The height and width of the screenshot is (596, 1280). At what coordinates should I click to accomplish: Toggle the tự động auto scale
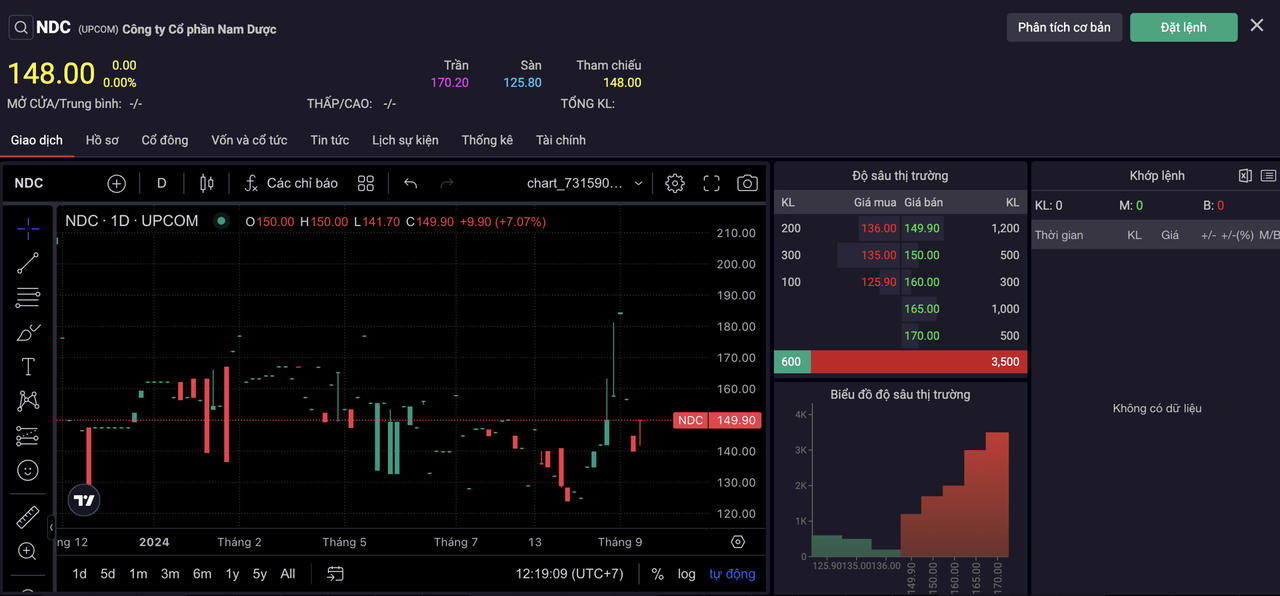coord(732,574)
